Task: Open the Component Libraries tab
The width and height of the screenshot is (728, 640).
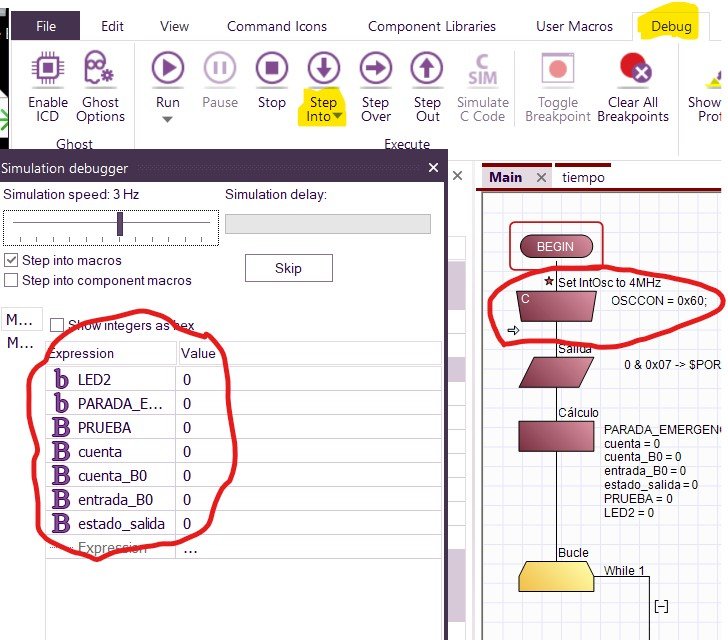Action: [432, 26]
